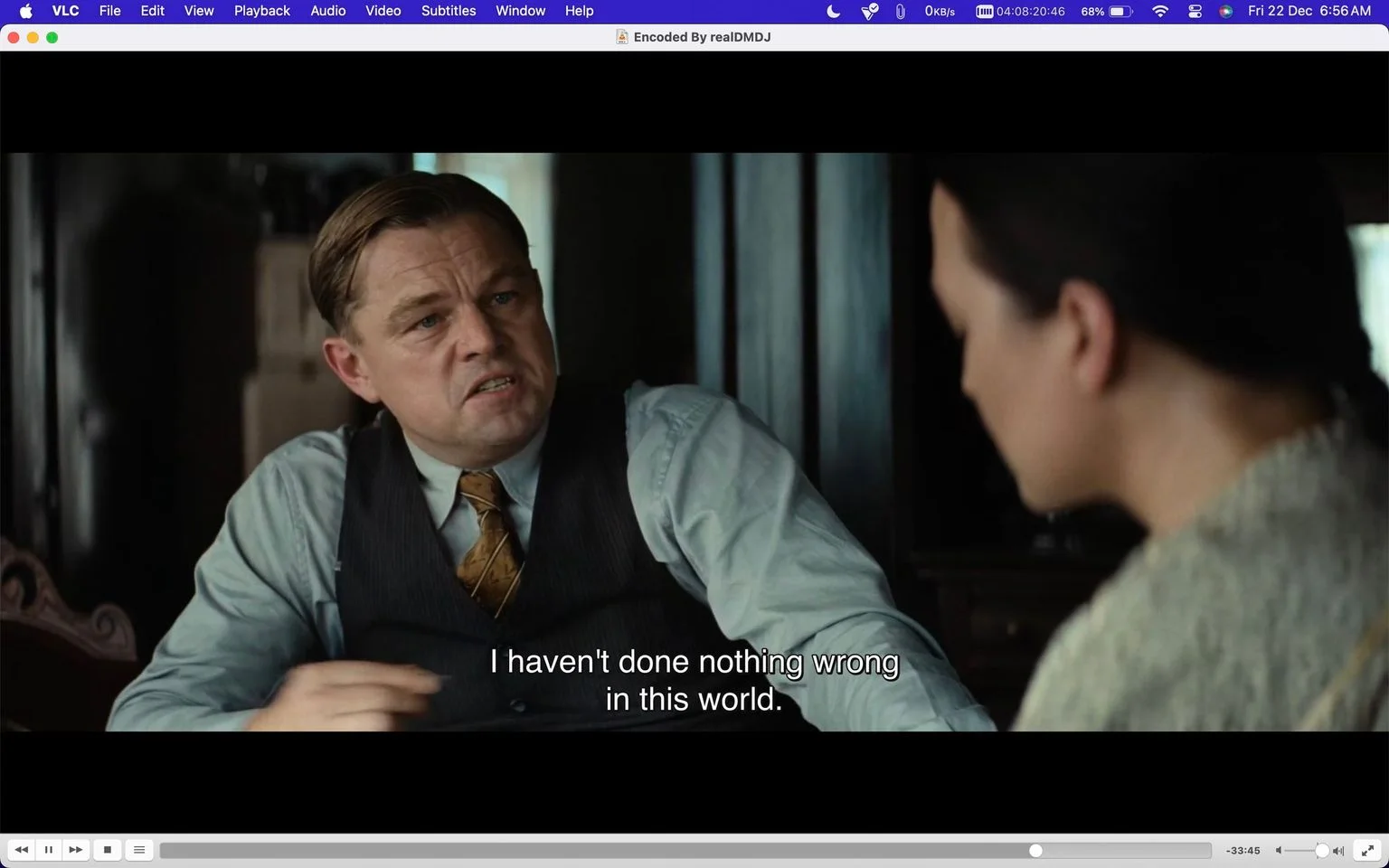Toggle Do Not Disturb moon icon
Screen dimensions: 1389x868
pos(834,12)
